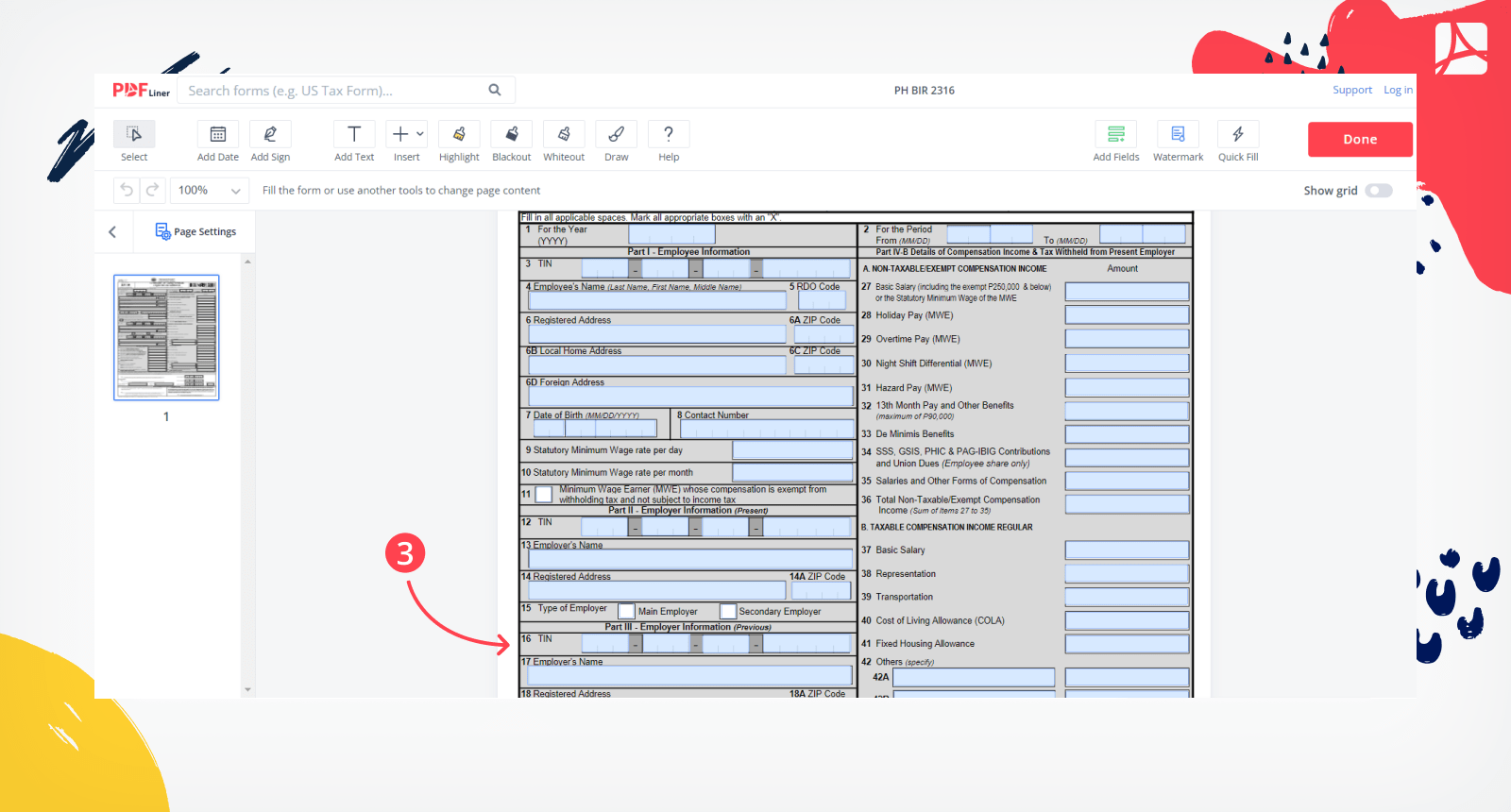
Task: Open the Support link
Action: (x=1351, y=91)
